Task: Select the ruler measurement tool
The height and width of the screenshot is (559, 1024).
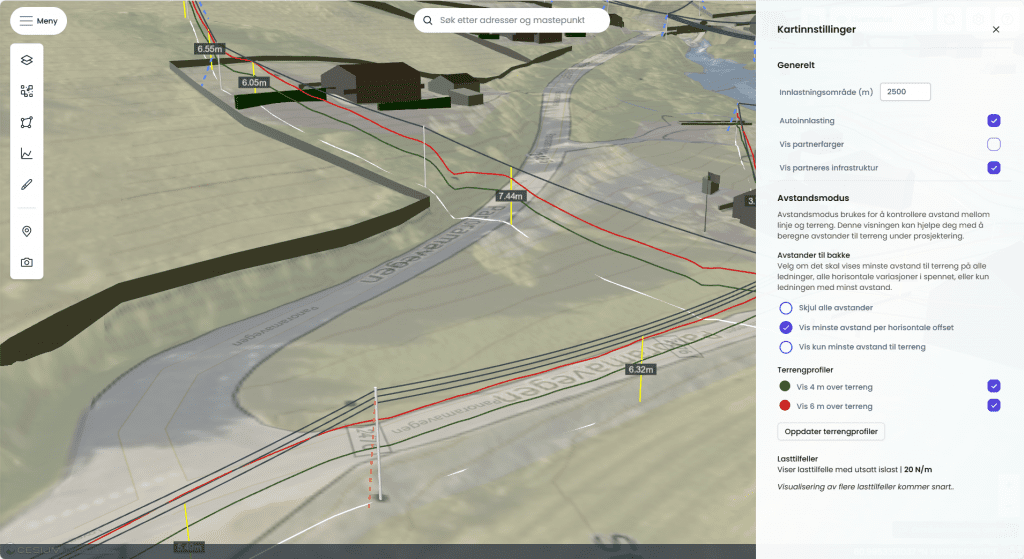Action: pyautogui.click(x=27, y=185)
